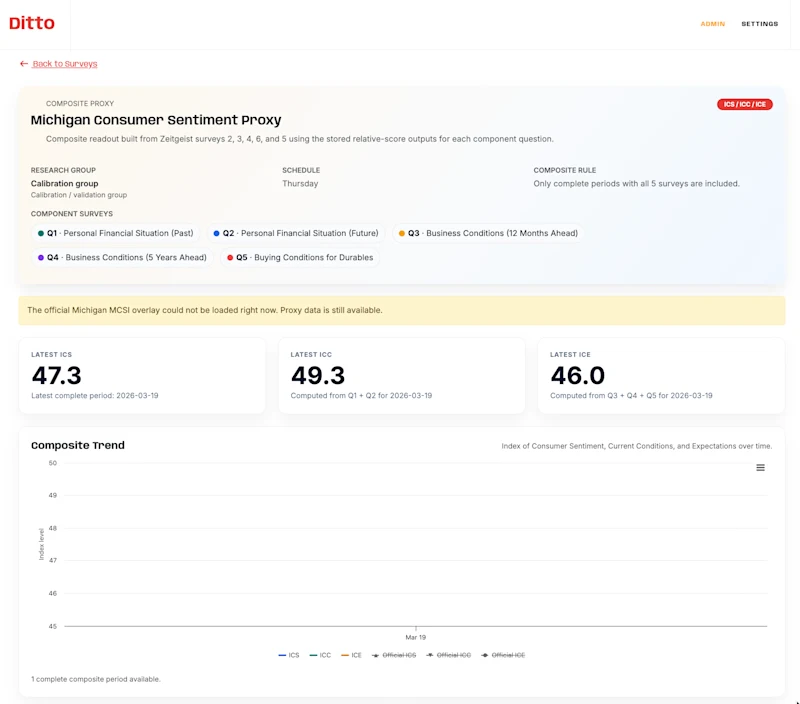The image size is (800, 704).
Task: Click the 'Index level' y-axis title
Action: click(41, 544)
